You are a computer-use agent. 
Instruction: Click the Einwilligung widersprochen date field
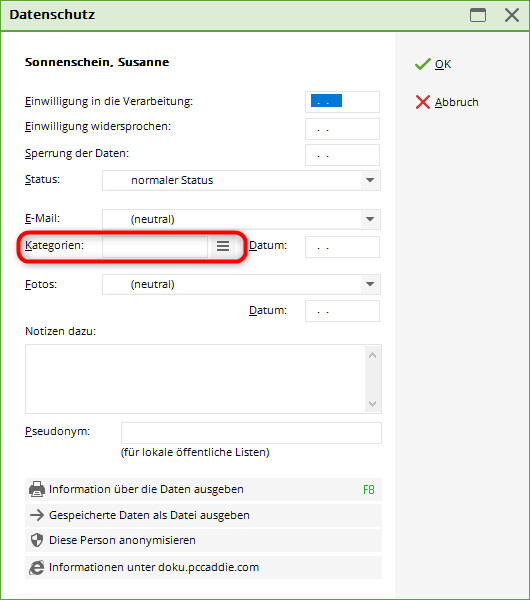pyautogui.click(x=342, y=129)
